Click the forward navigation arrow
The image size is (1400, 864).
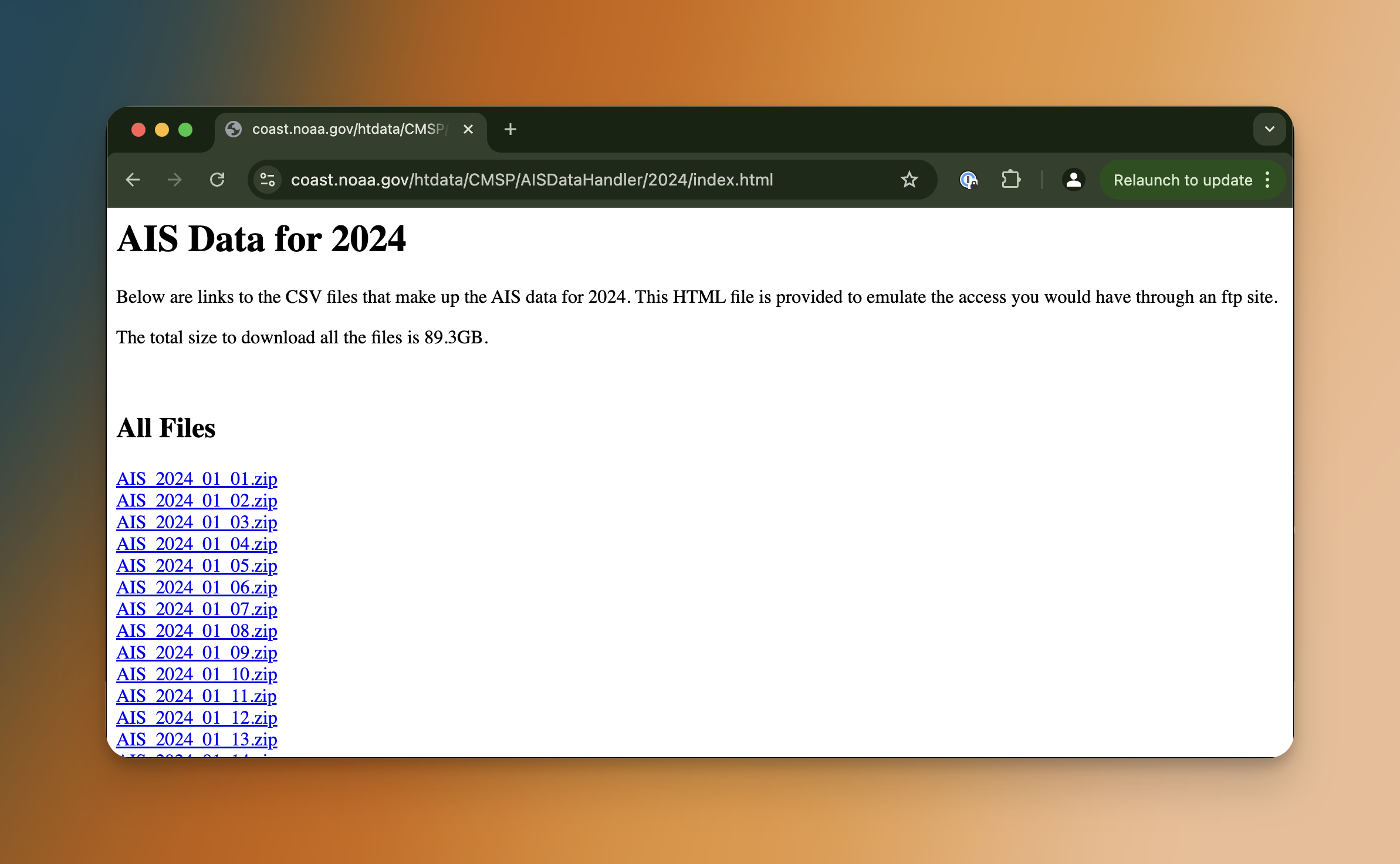point(175,180)
